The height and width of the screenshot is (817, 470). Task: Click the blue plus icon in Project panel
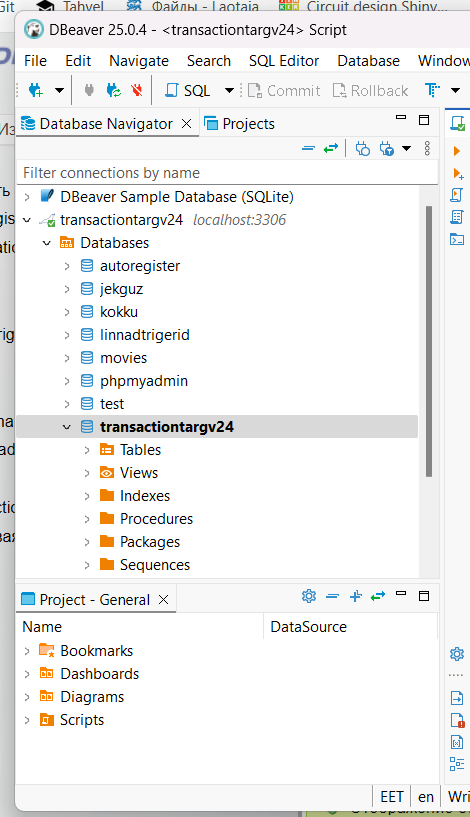point(355,596)
